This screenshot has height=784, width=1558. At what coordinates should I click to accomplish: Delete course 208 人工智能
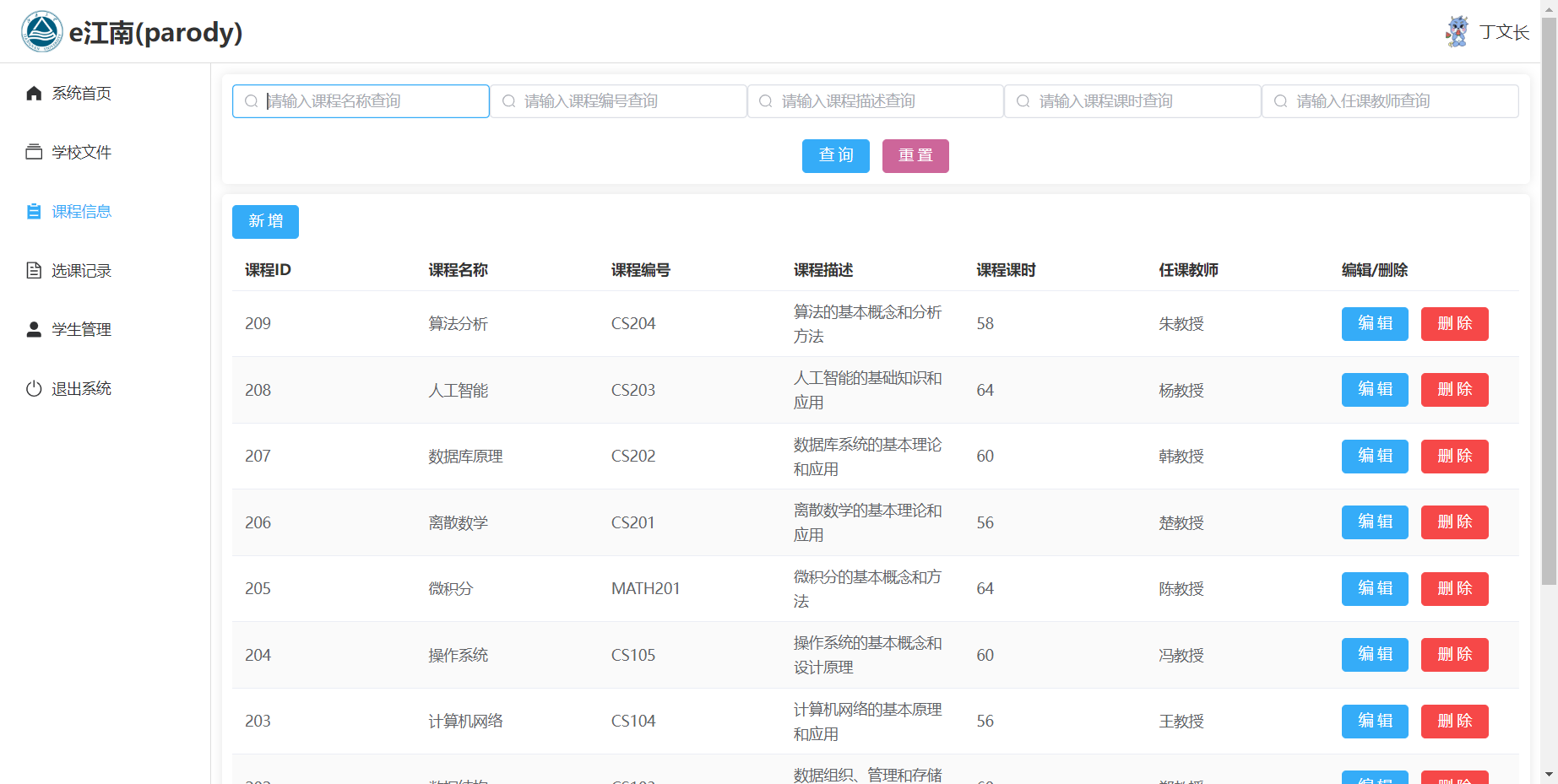pyautogui.click(x=1454, y=390)
